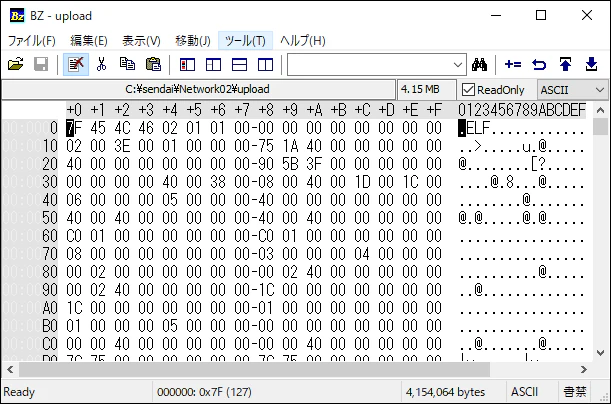Open the ツール(T) menu
This screenshot has width=611, height=404.
pyautogui.click(x=245, y=41)
